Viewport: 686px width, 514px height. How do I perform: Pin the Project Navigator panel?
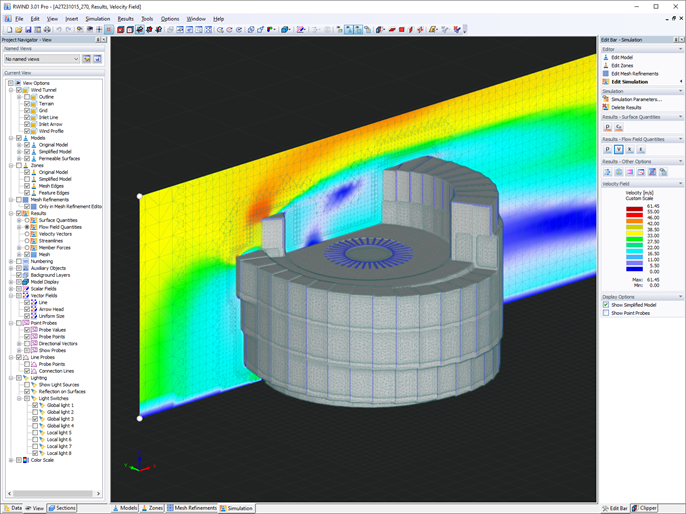[x=98, y=40]
